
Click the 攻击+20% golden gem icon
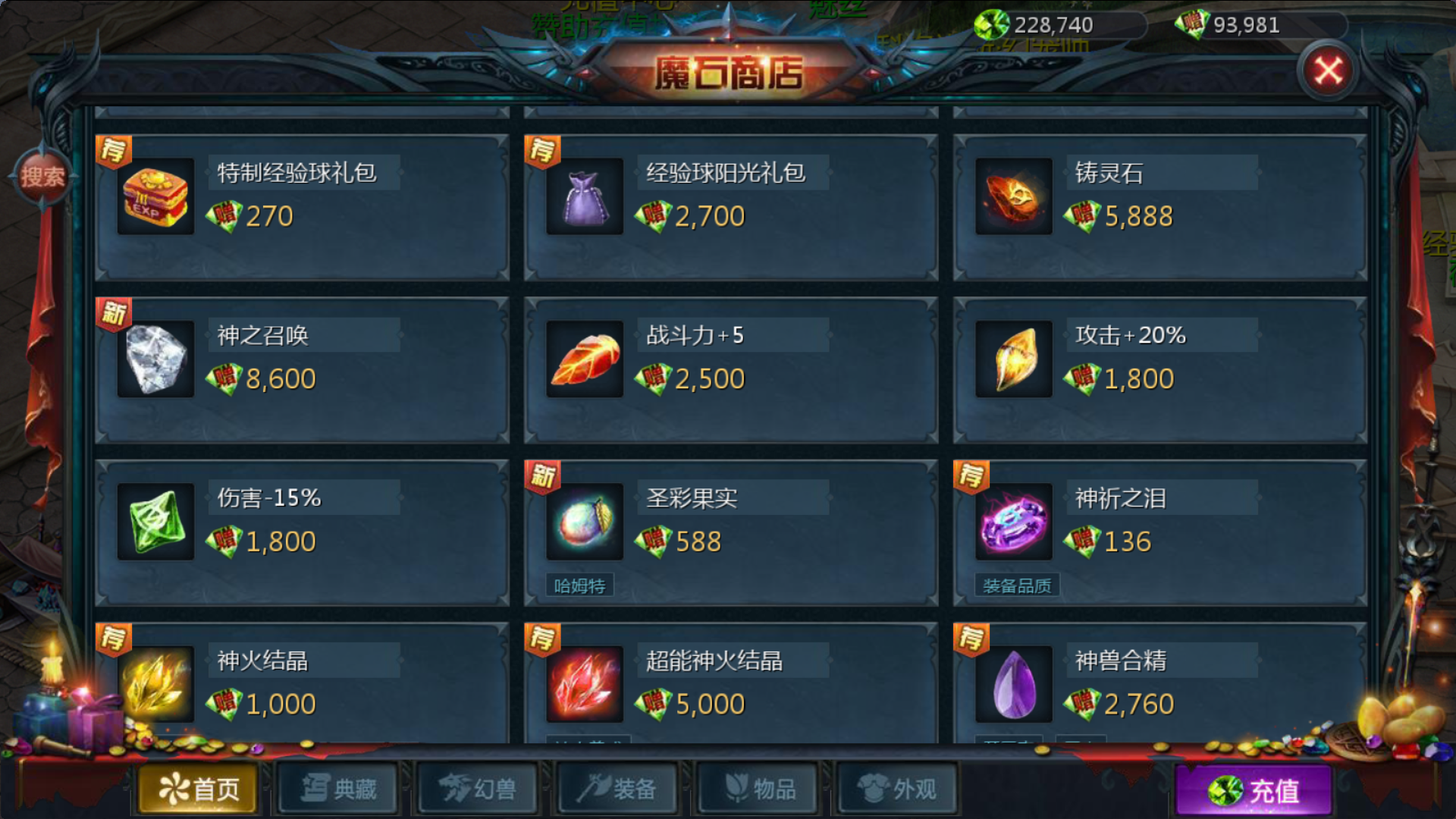[1014, 359]
